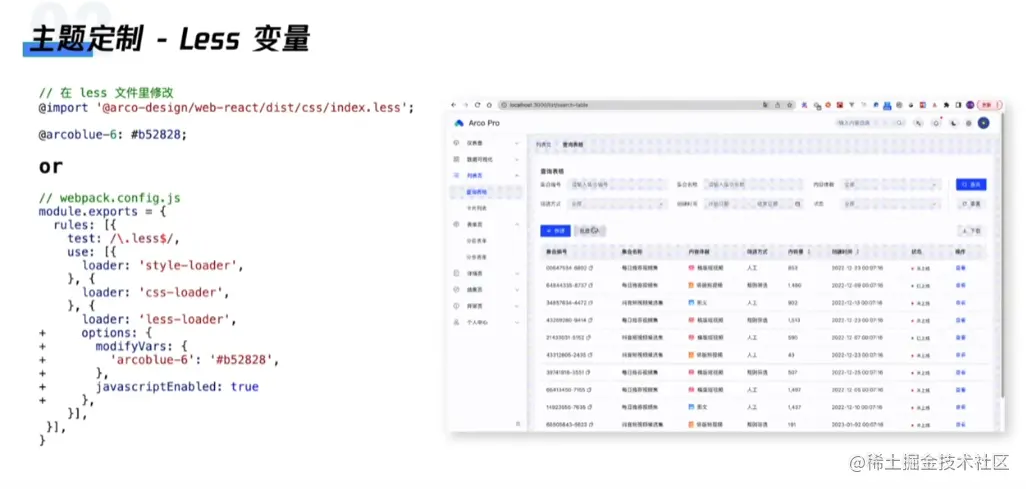
Task: Reload the page with the browser refresh icon
Action: click(478, 105)
